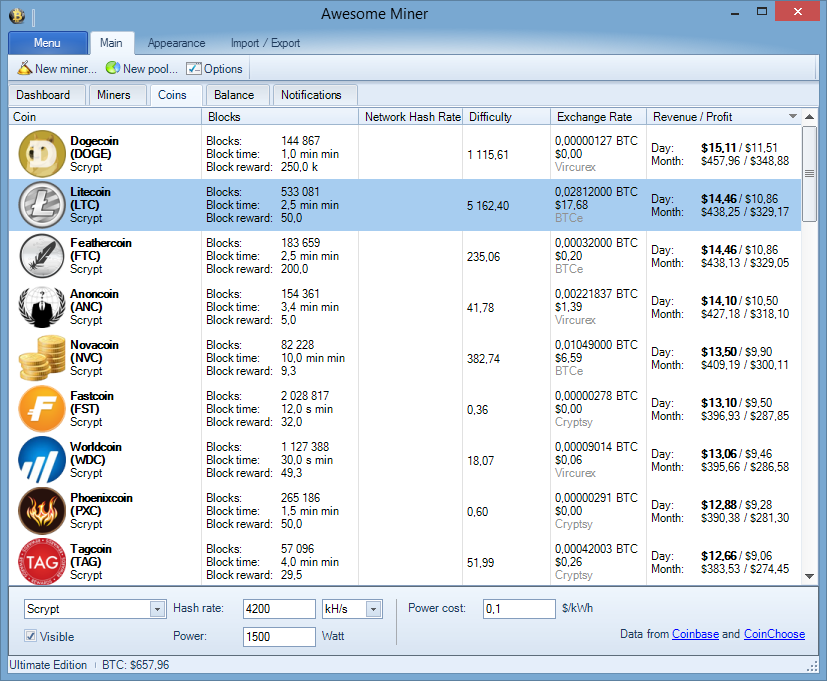
Task: Click the New pool globe icon
Action: 112,68
